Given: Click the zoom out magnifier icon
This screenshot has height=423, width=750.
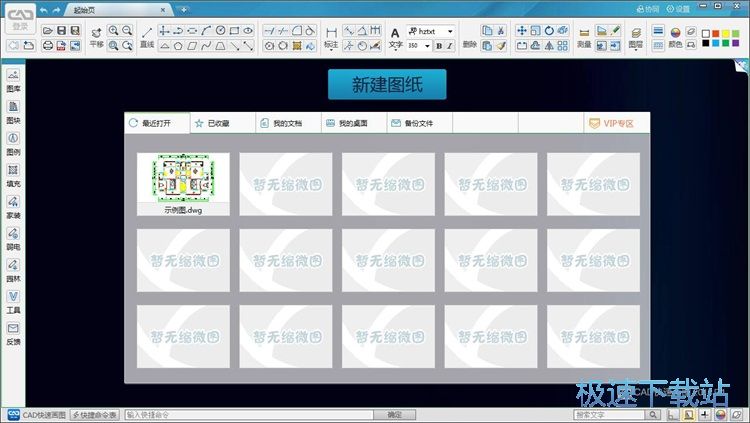Looking at the screenshot, I should pyautogui.click(x=127, y=31).
